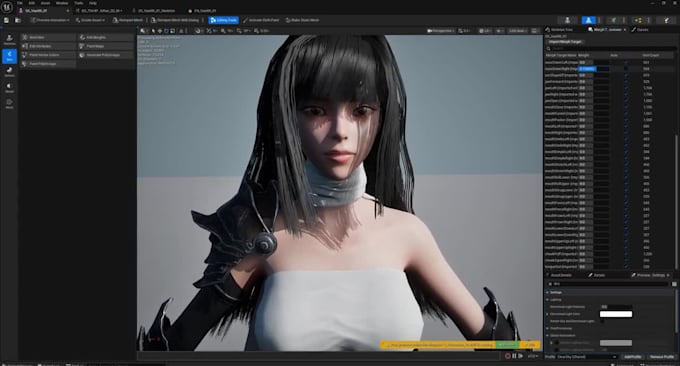Click the record button under viewport
The image size is (680, 366).
[507, 356]
